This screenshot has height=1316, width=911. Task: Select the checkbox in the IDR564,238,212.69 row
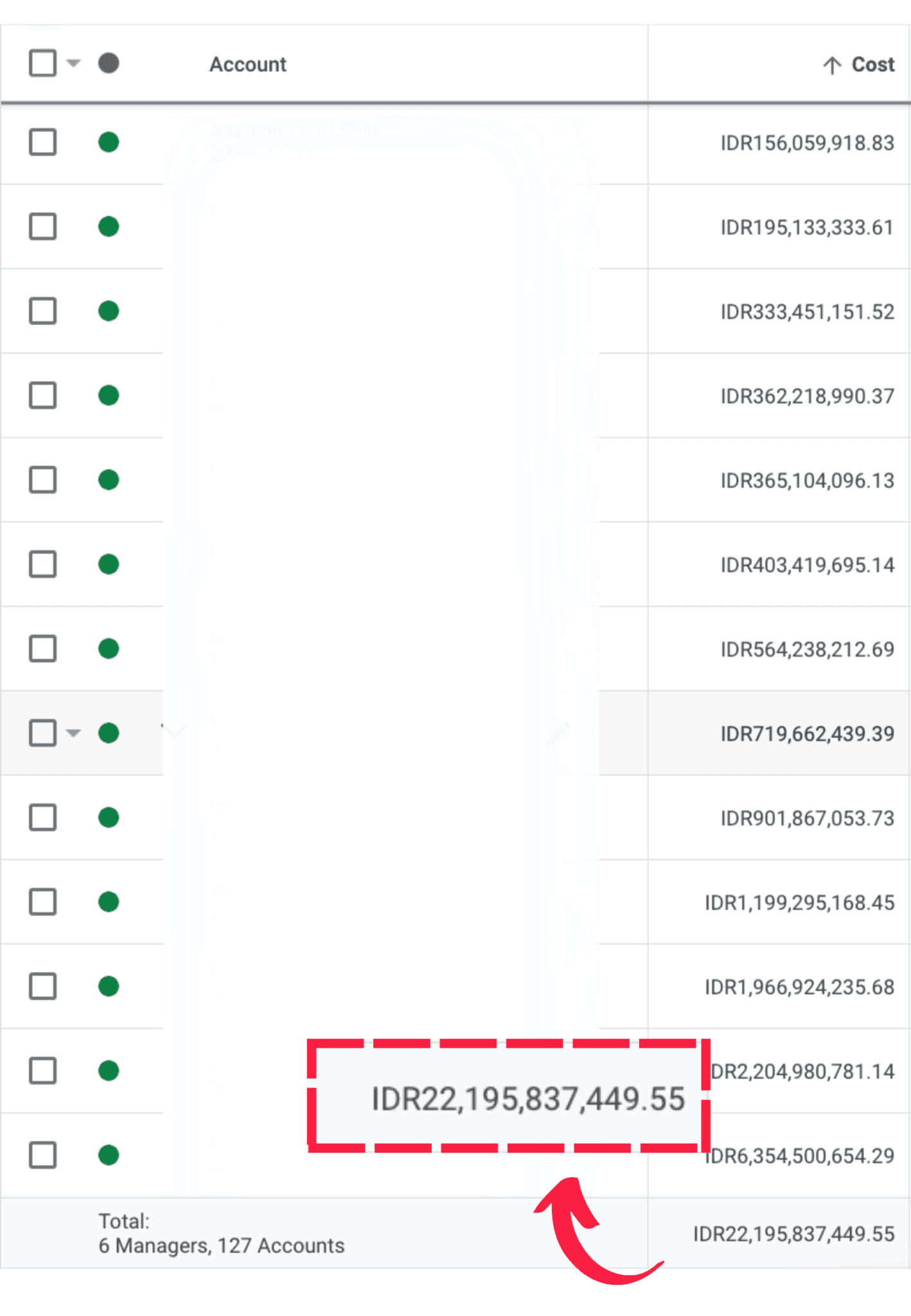pyautogui.click(x=42, y=648)
